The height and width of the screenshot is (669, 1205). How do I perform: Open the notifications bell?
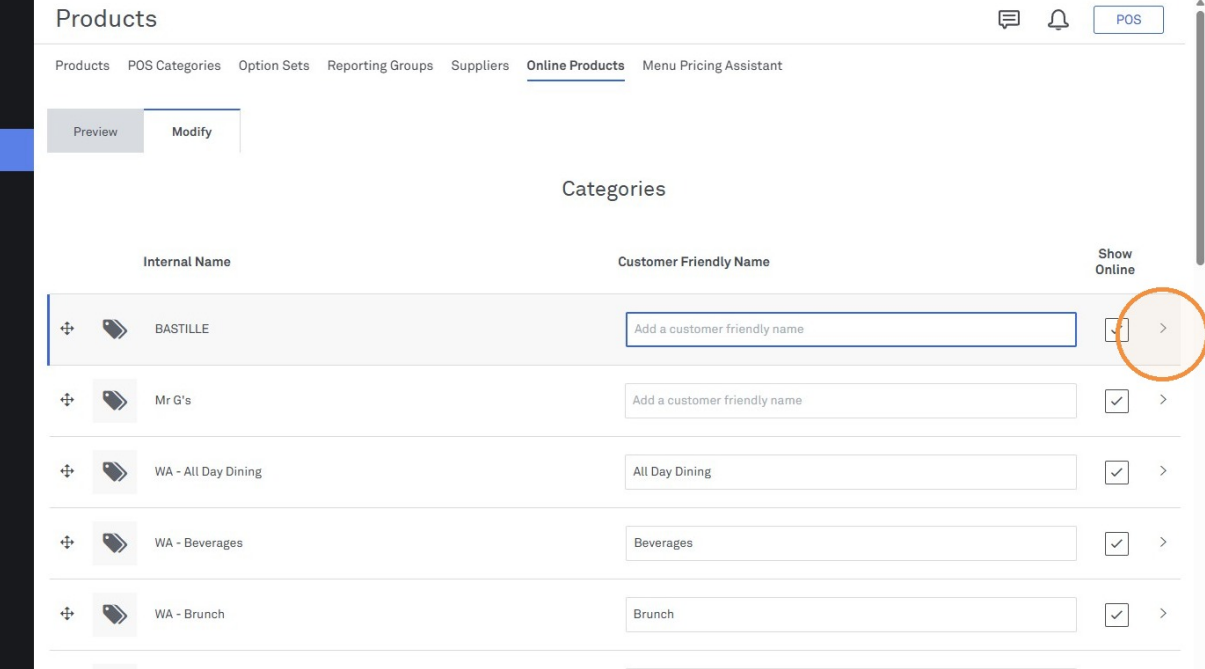pos(1058,19)
